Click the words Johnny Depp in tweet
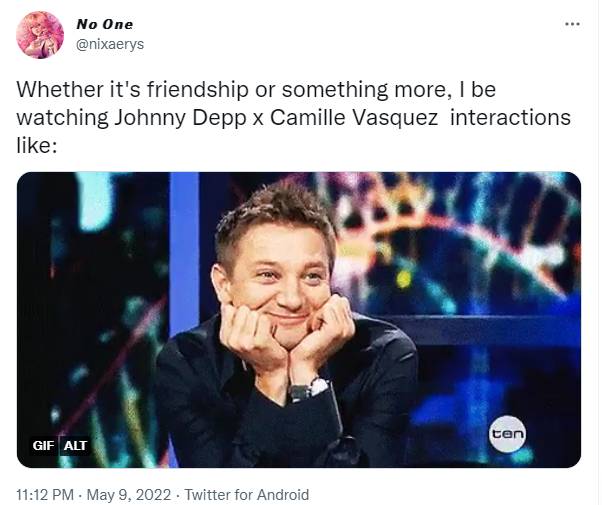Screen dimensions: 602x505 [x=180, y=118]
